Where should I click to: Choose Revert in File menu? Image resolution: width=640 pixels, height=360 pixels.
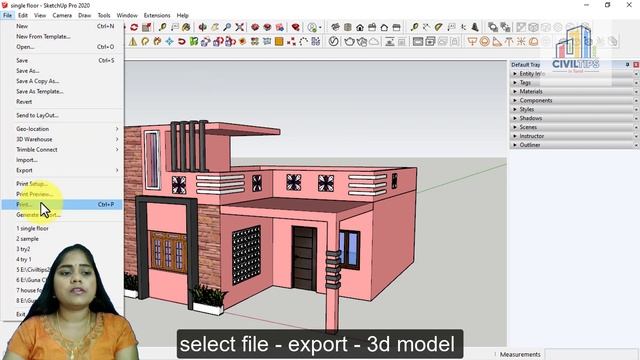(62, 102)
